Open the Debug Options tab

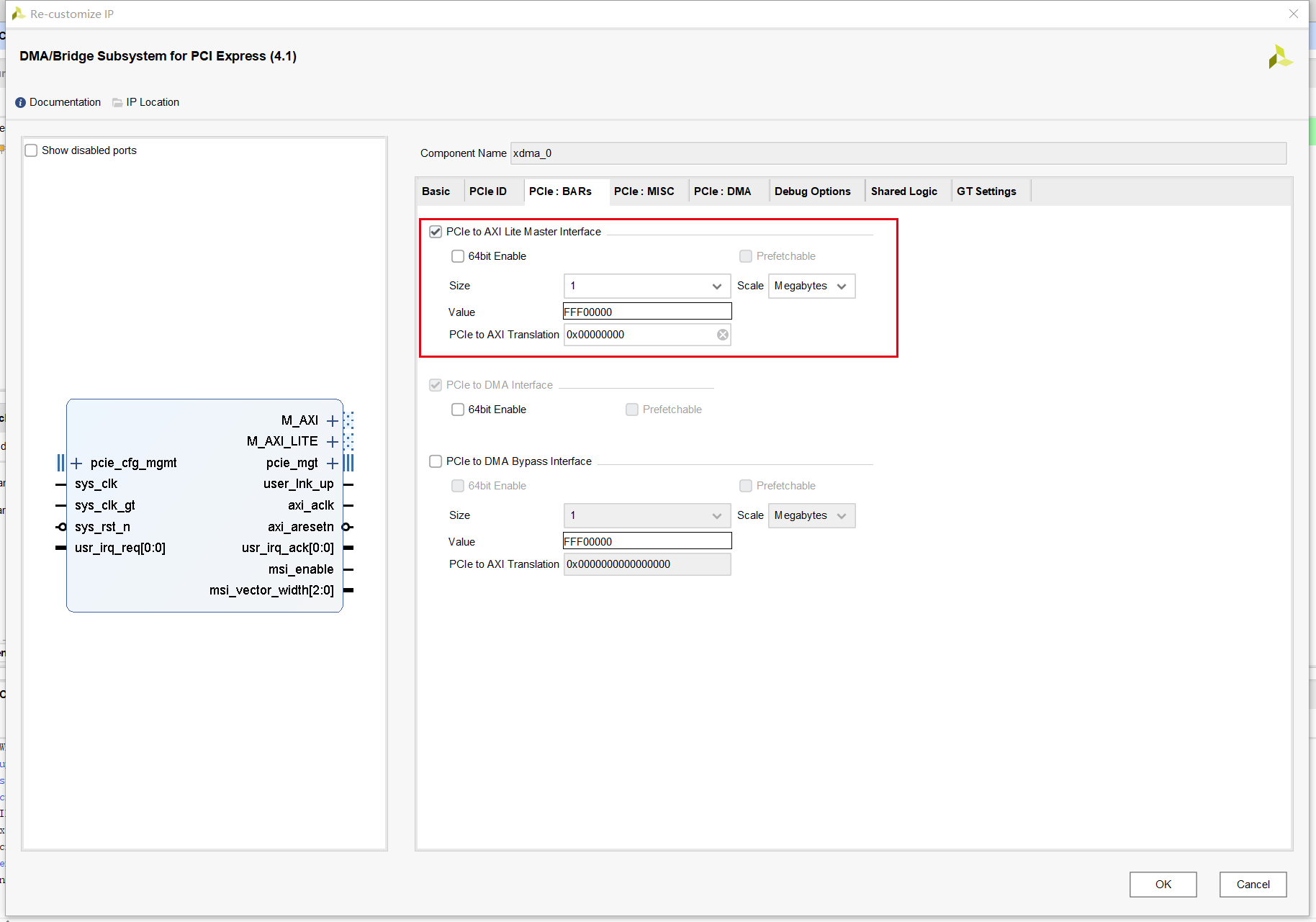point(812,191)
